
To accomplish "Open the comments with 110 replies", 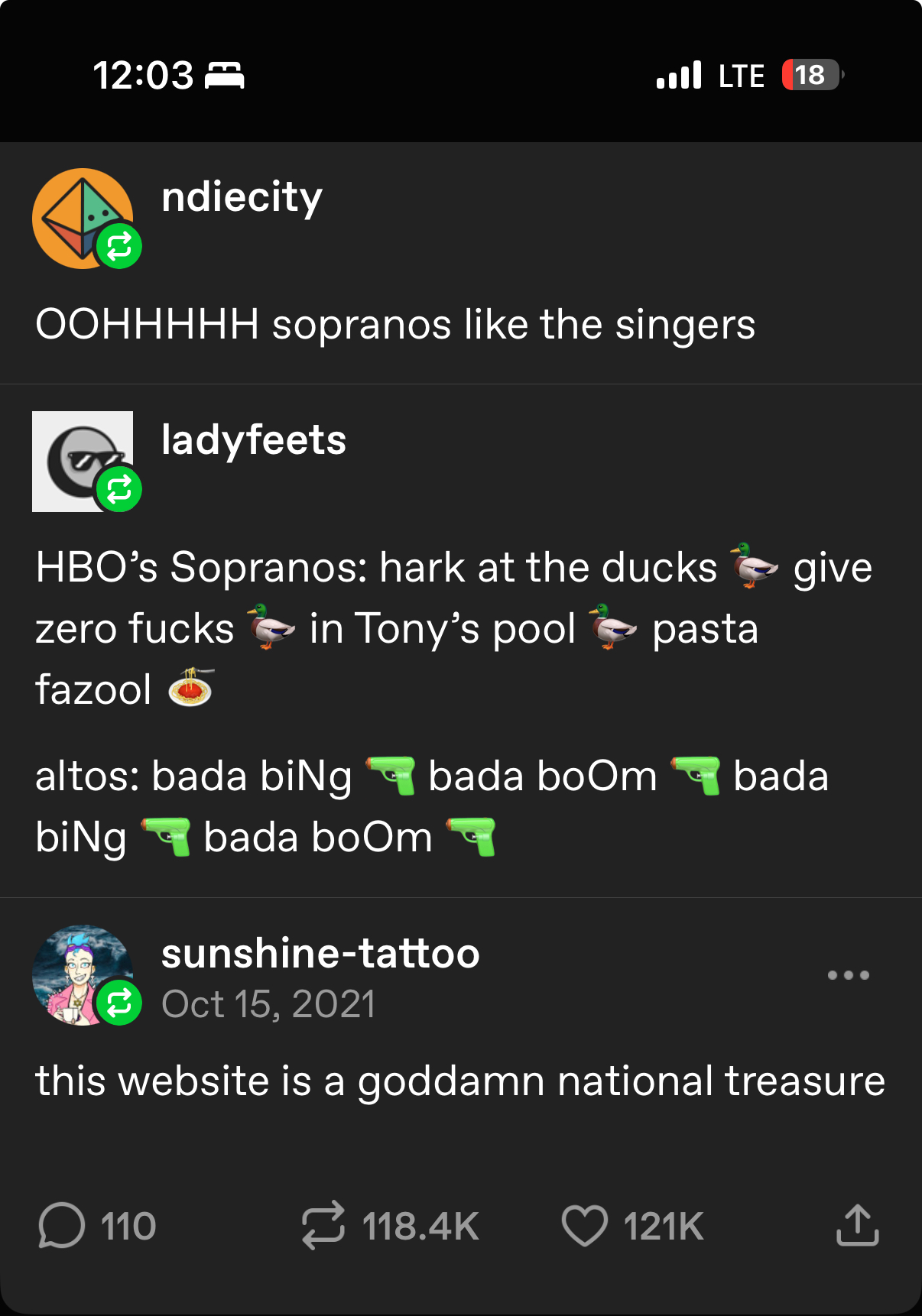I will (x=61, y=1226).
